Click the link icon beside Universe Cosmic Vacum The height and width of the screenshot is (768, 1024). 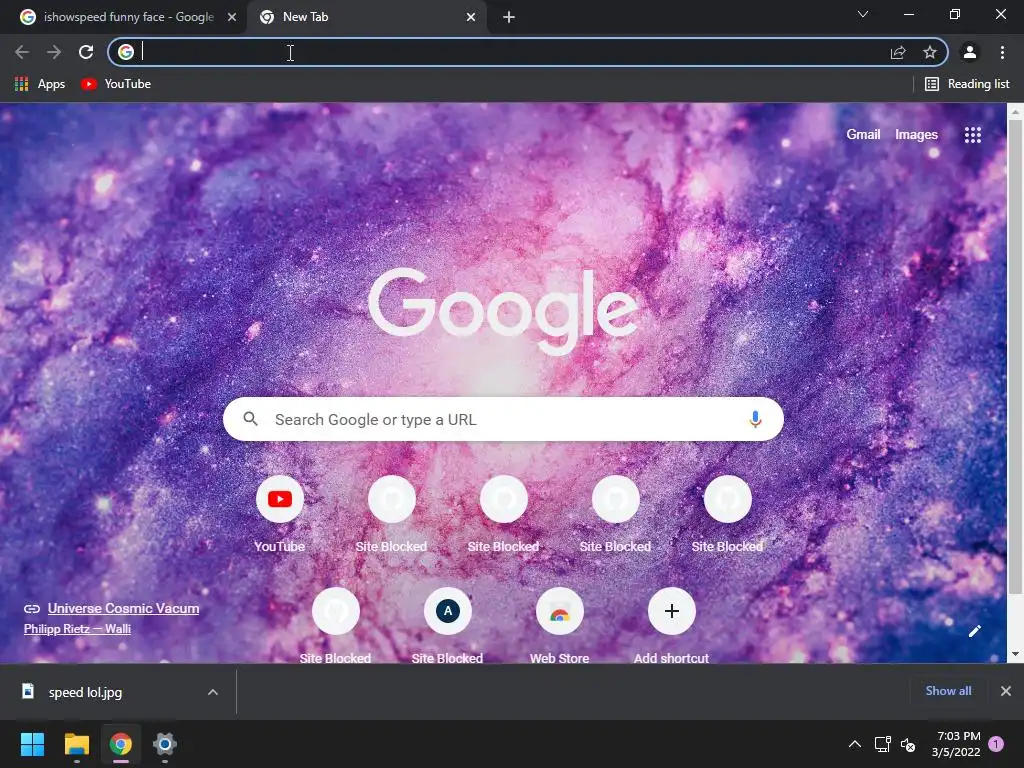coord(32,609)
